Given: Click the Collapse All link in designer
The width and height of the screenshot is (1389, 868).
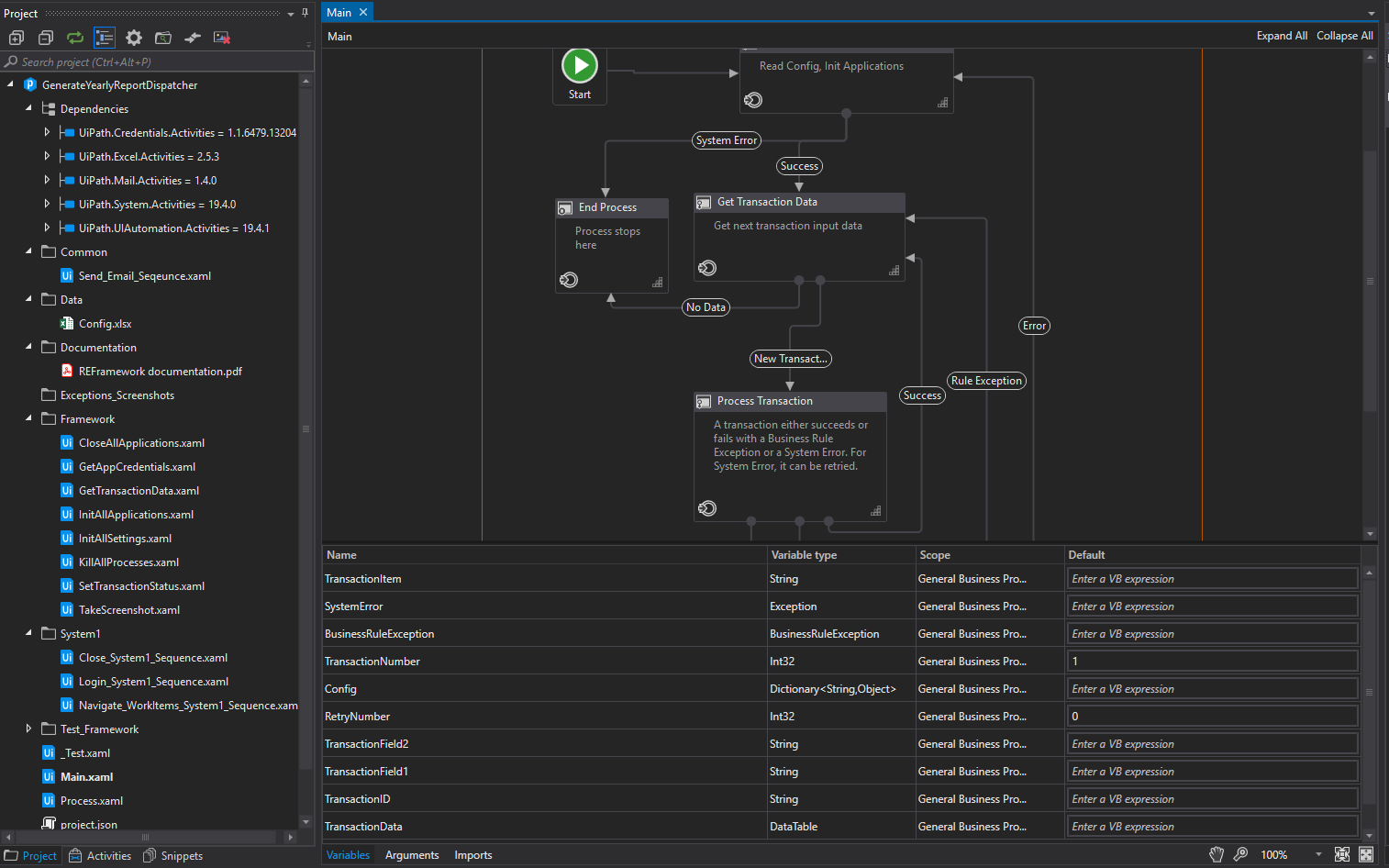Looking at the screenshot, I should (1345, 36).
